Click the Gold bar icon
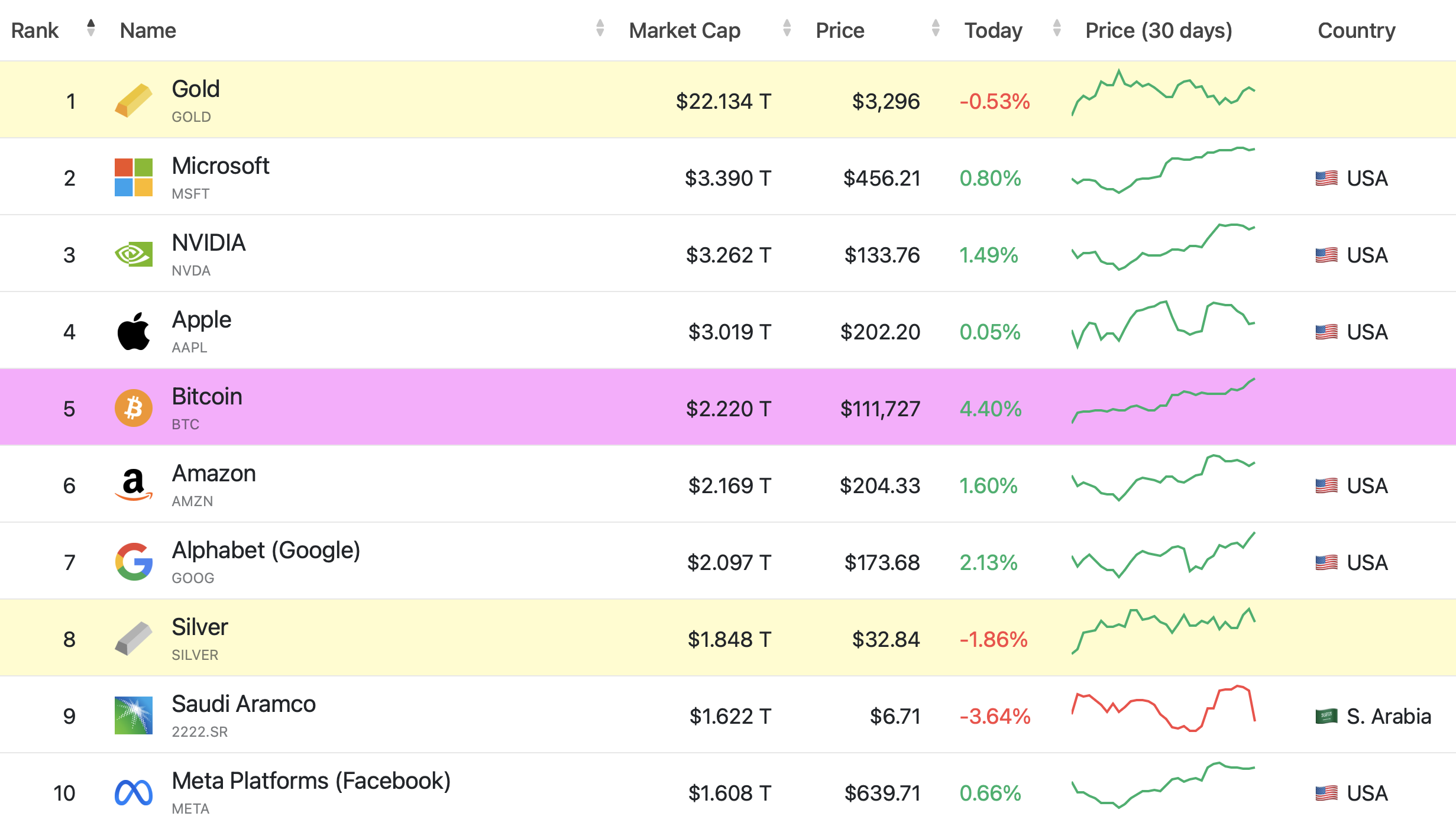Viewport: 1456px width, 829px height. (x=133, y=100)
